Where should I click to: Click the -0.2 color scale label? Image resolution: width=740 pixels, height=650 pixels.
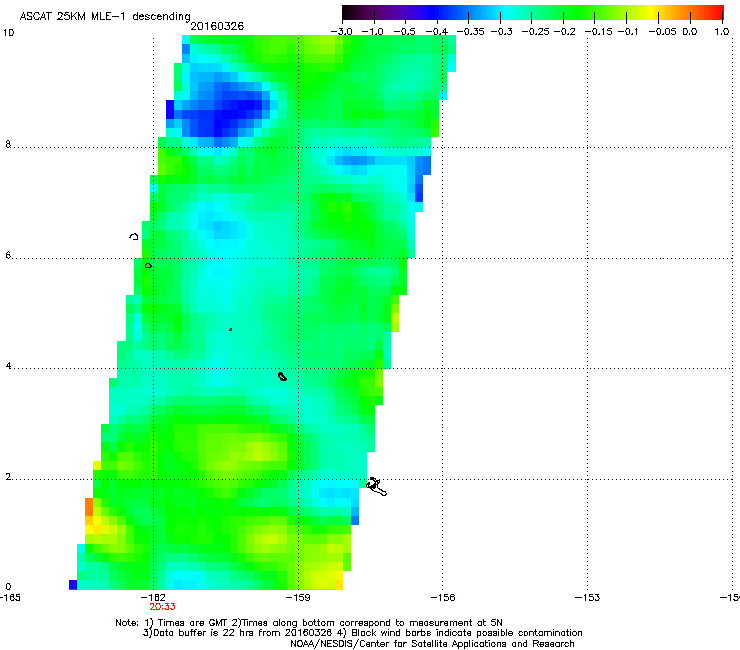pyautogui.click(x=564, y=32)
